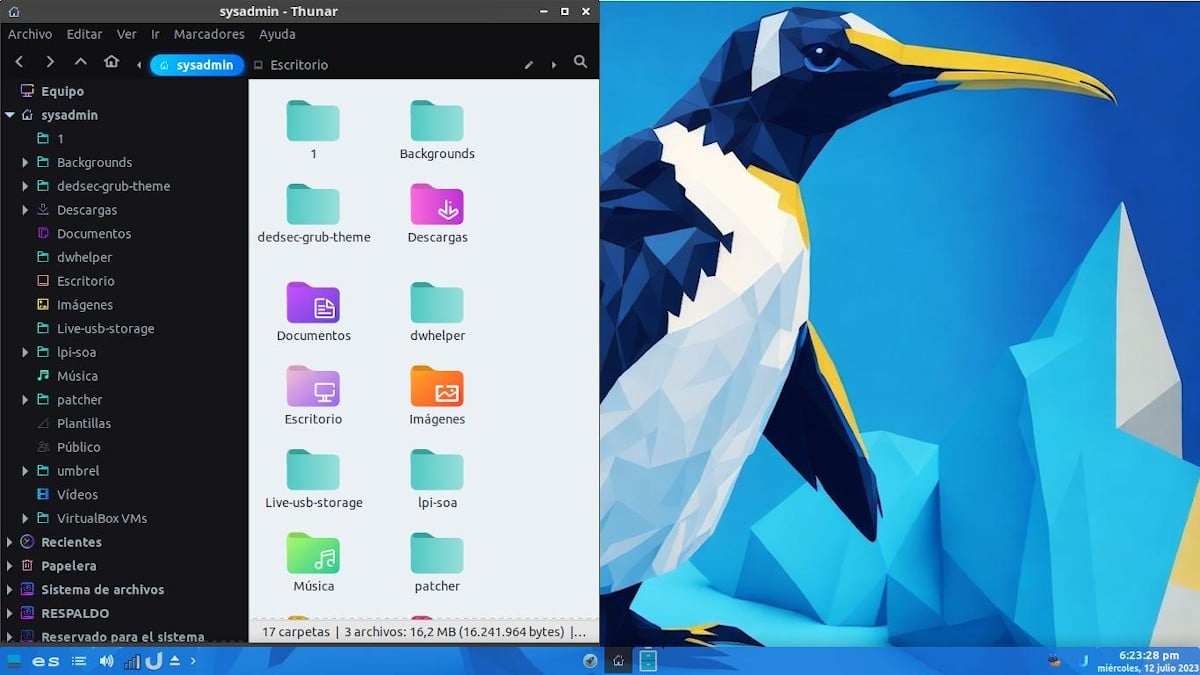Select Recientes in the side pane
This screenshot has width=1200, height=675.
coord(71,542)
